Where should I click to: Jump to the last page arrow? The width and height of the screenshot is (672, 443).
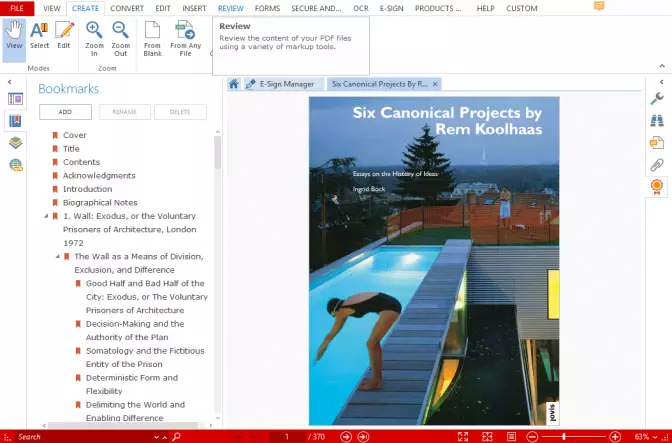point(363,437)
